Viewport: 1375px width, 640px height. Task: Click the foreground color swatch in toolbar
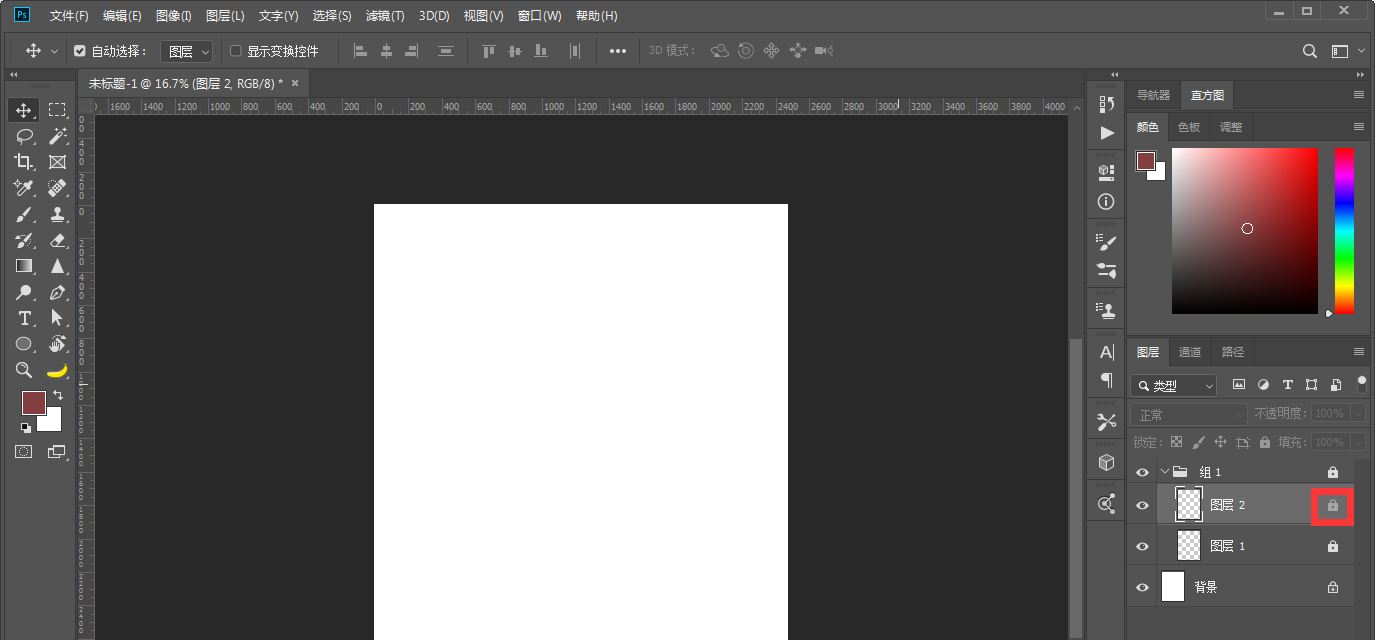coord(33,402)
